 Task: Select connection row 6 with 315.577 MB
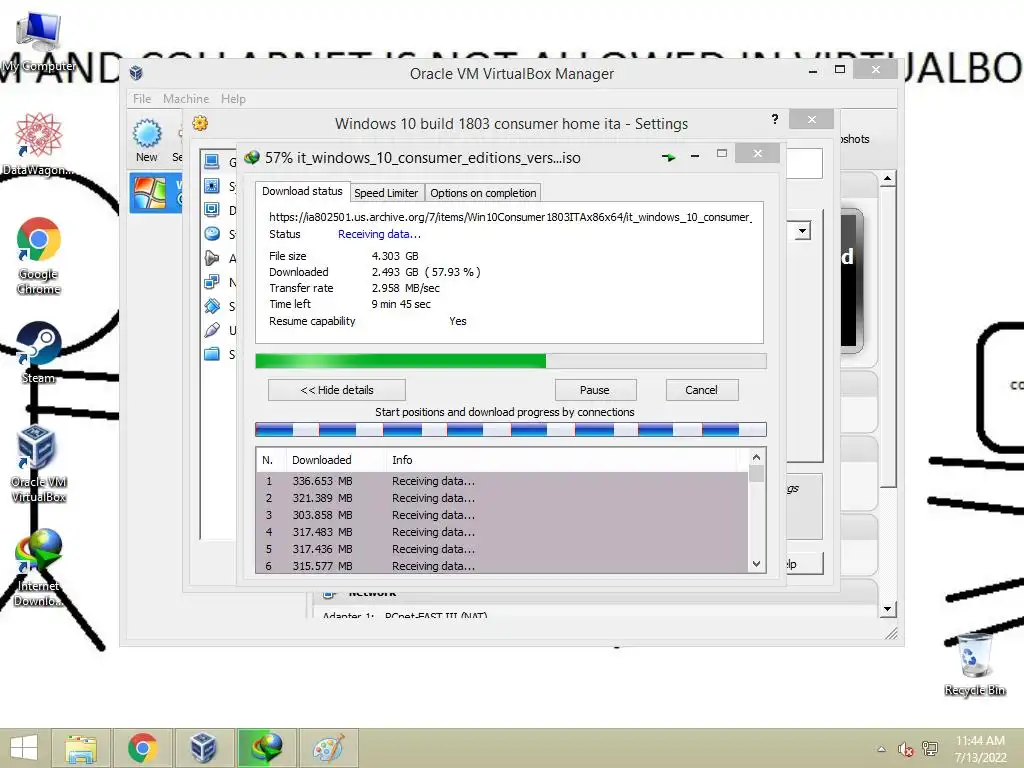tap(502, 566)
